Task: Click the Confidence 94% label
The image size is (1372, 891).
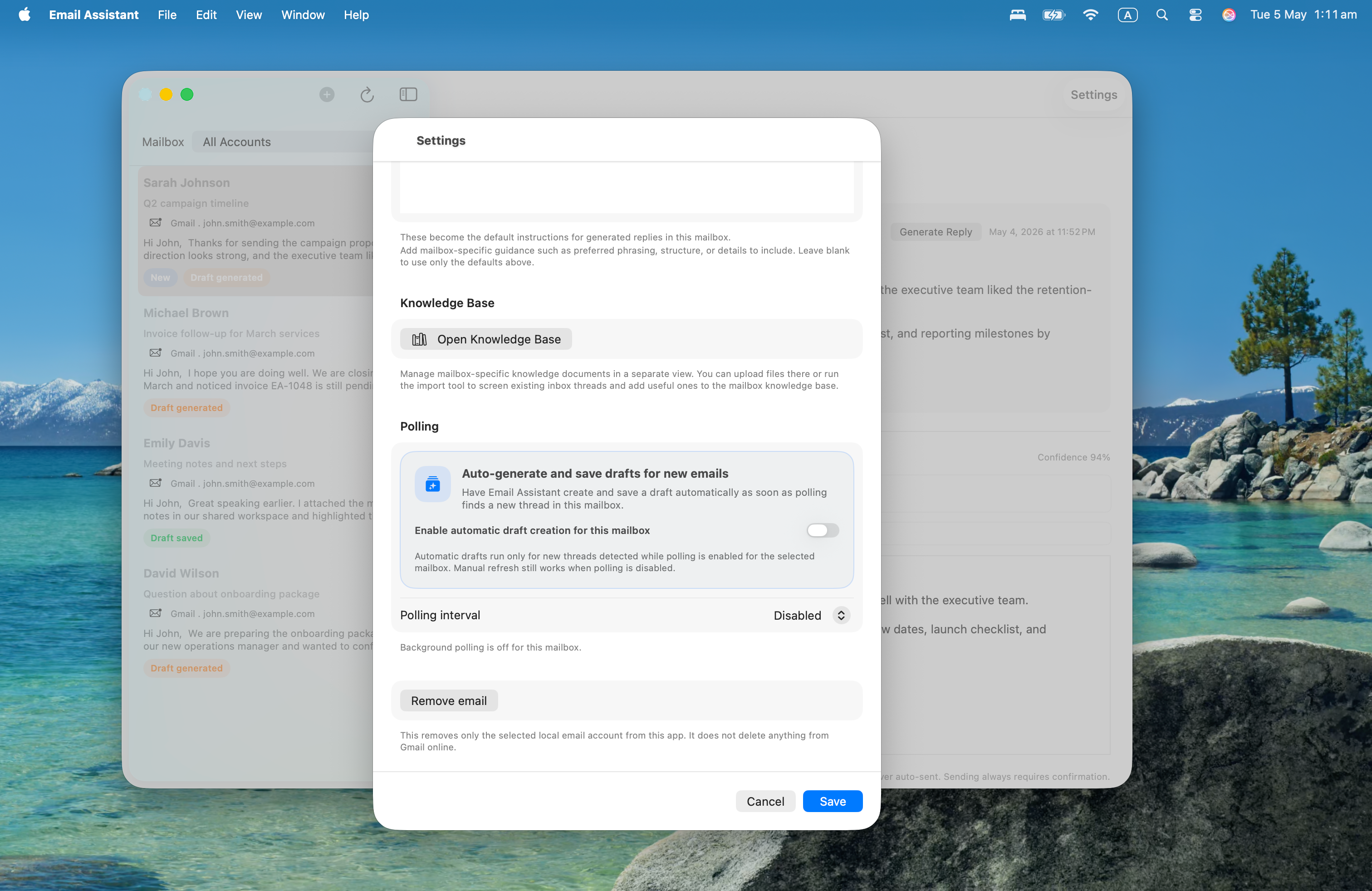Action: point(1073,457)
